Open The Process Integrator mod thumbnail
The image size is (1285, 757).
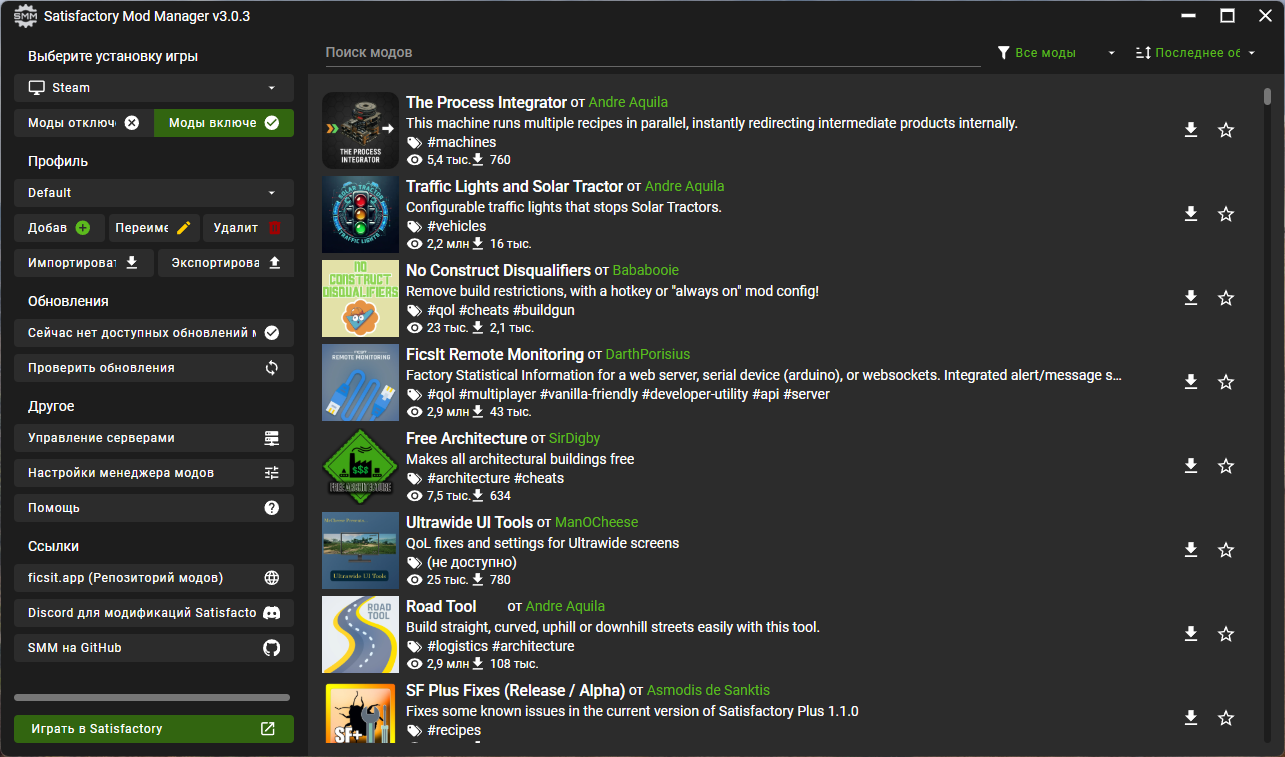click(360, 130)
